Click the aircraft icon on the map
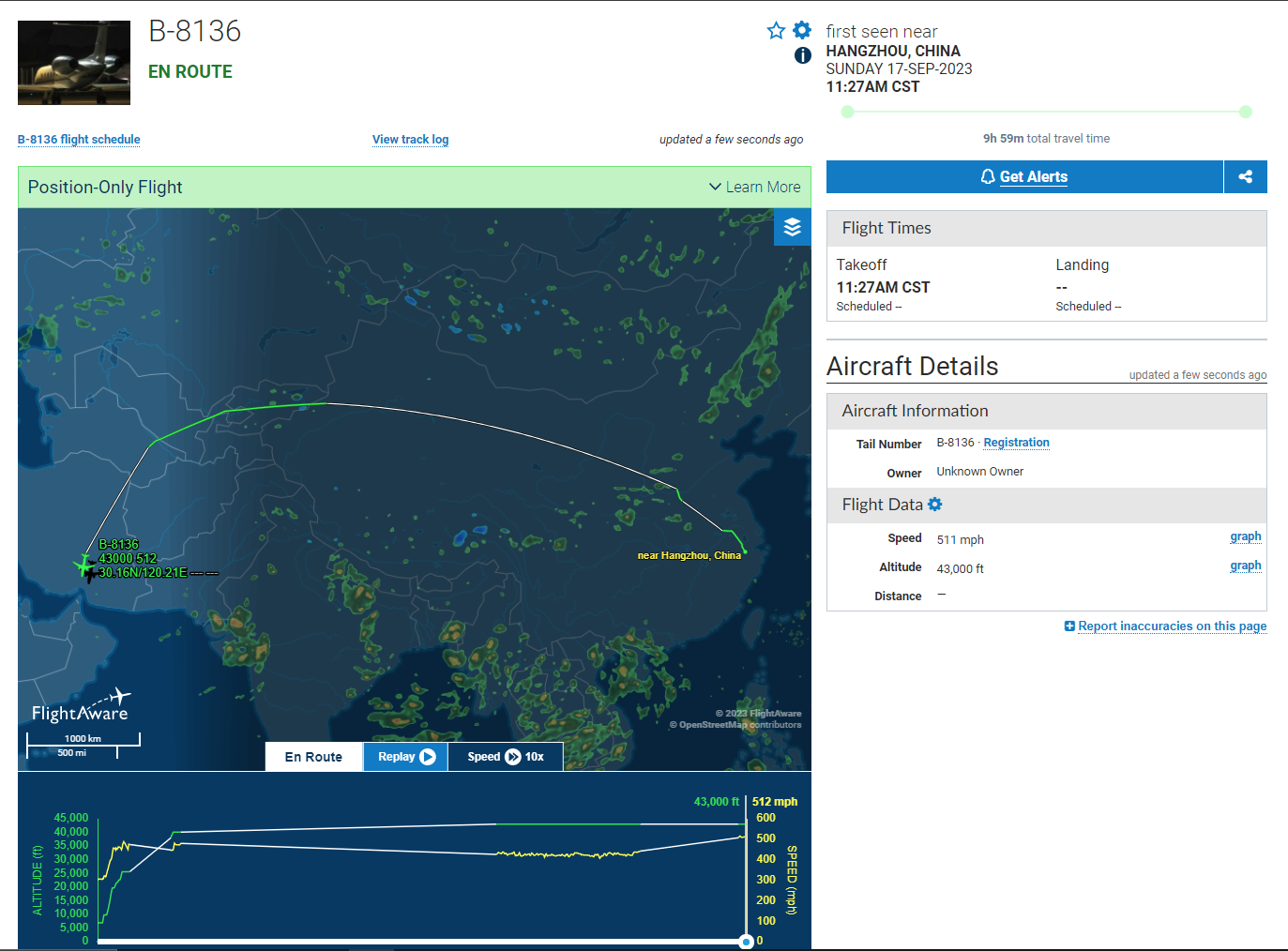This screenshot has width=1288, height=951. [x=85, y=567]
